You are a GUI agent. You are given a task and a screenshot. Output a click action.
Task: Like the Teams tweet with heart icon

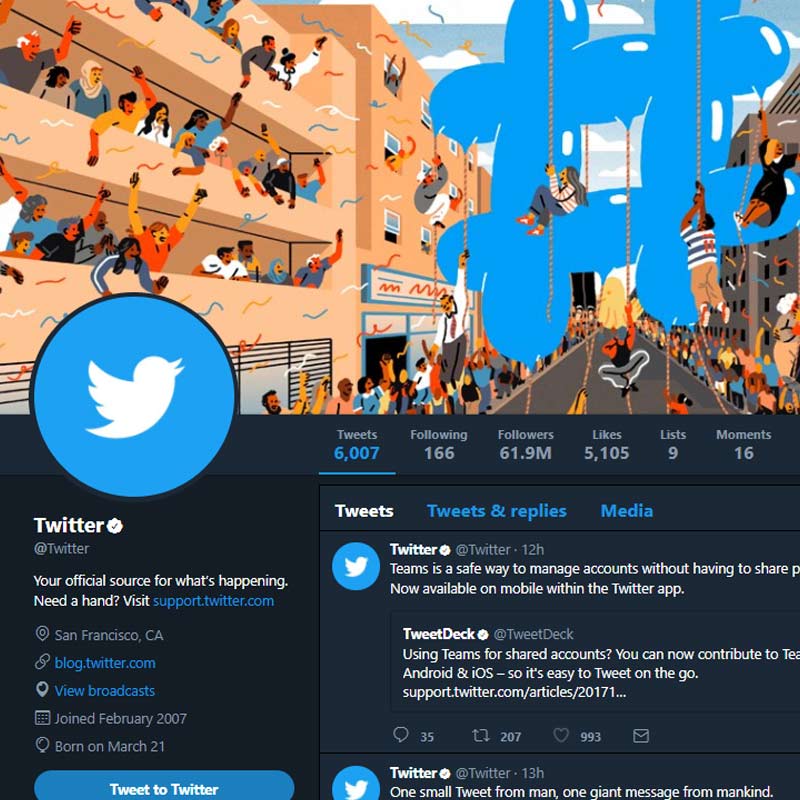(x=561, y=735)
